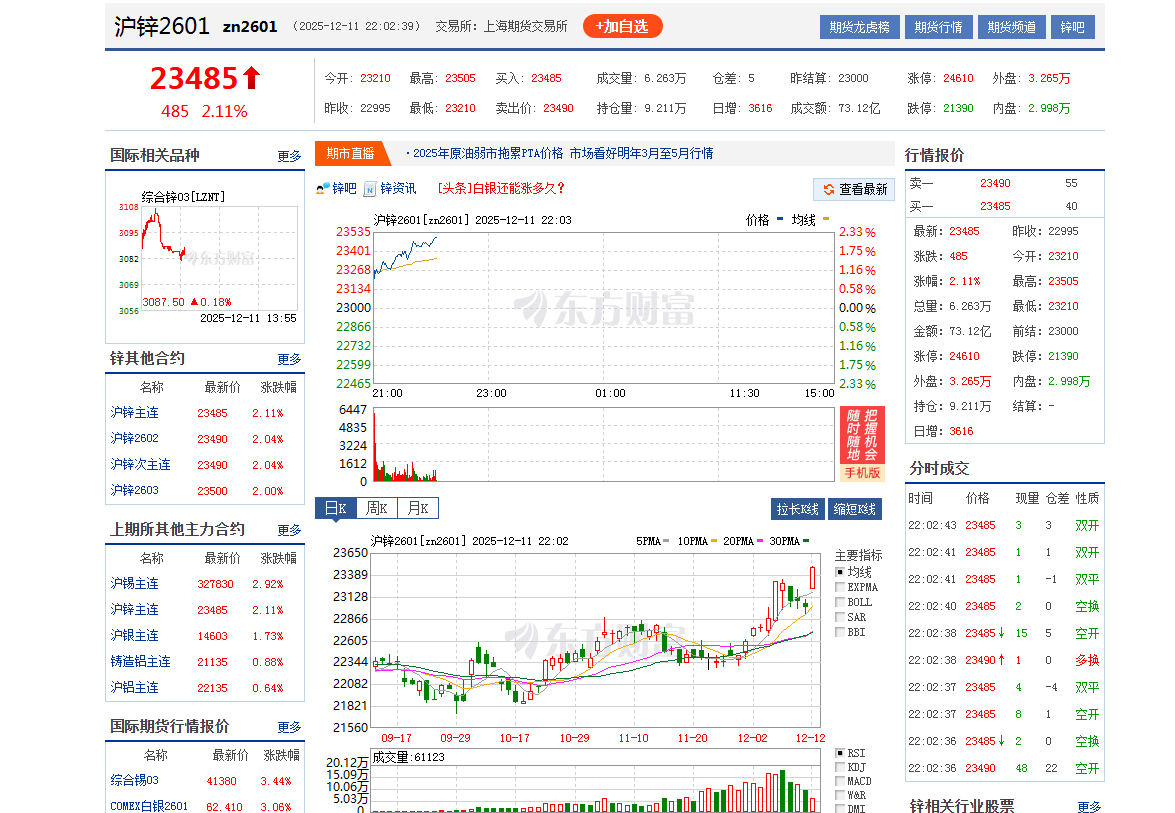Open the 2025年原油弱市 news headline
The width and height of the screenshot is (1175, 813).
pyautogui.click(x=563, y=154)
